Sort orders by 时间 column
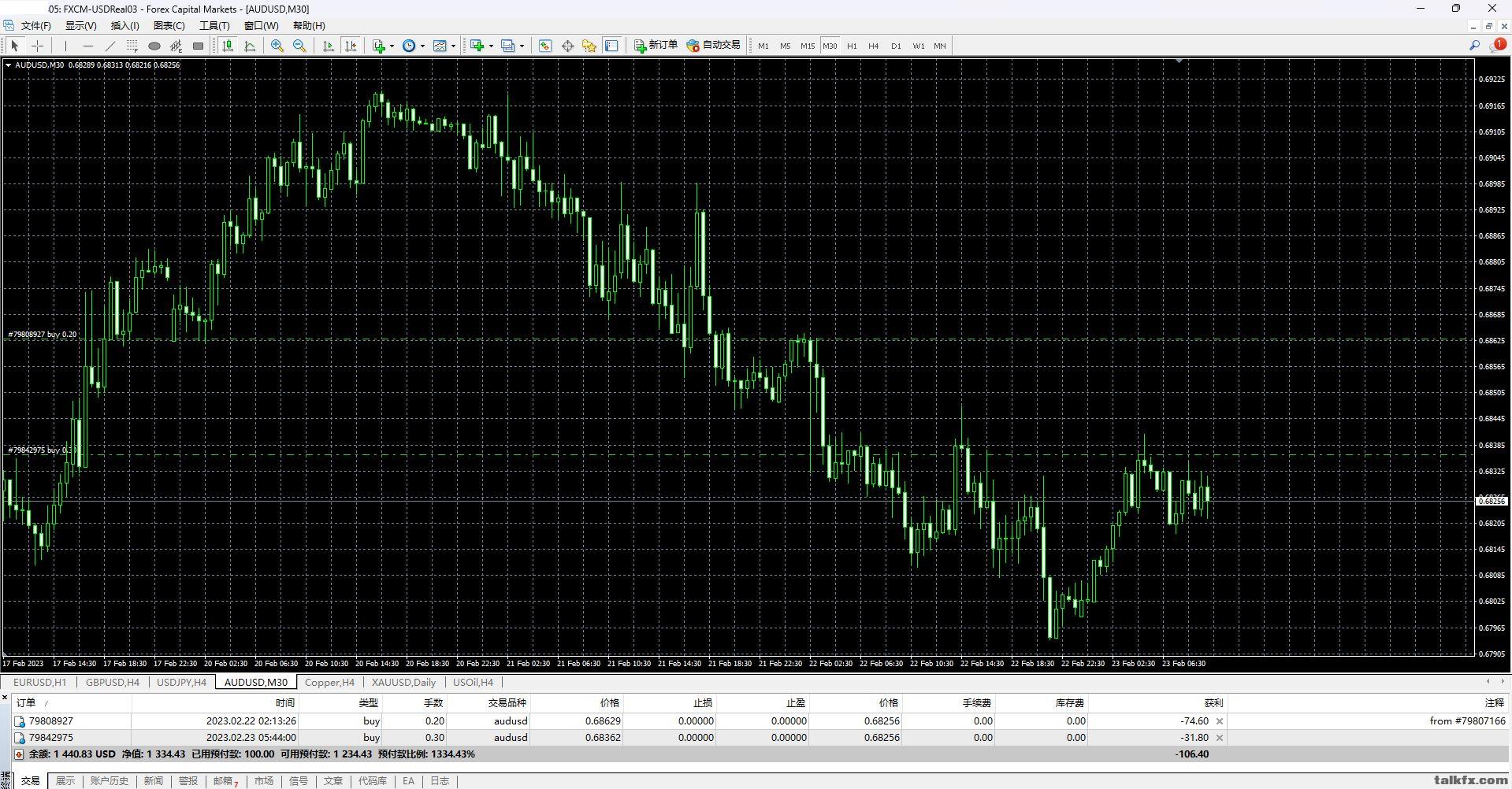Screen dimensions: 1512x789 pos(215,703)
